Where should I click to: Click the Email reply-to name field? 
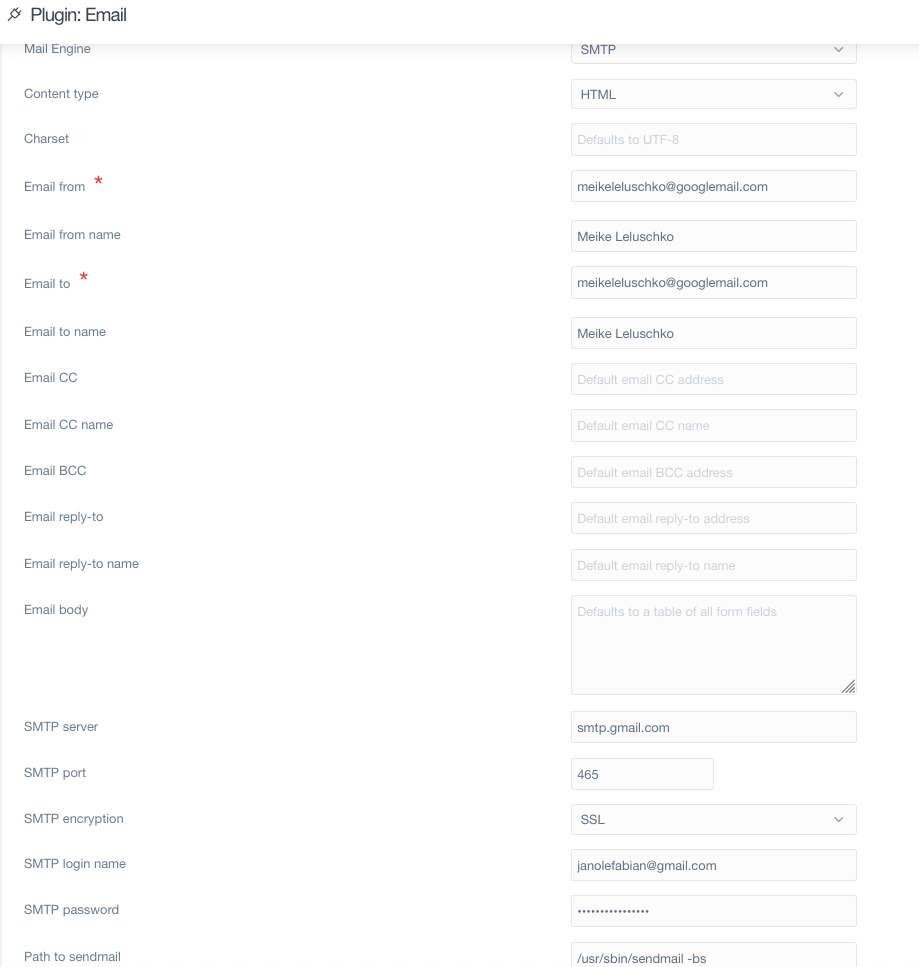(x=714, y=566)
